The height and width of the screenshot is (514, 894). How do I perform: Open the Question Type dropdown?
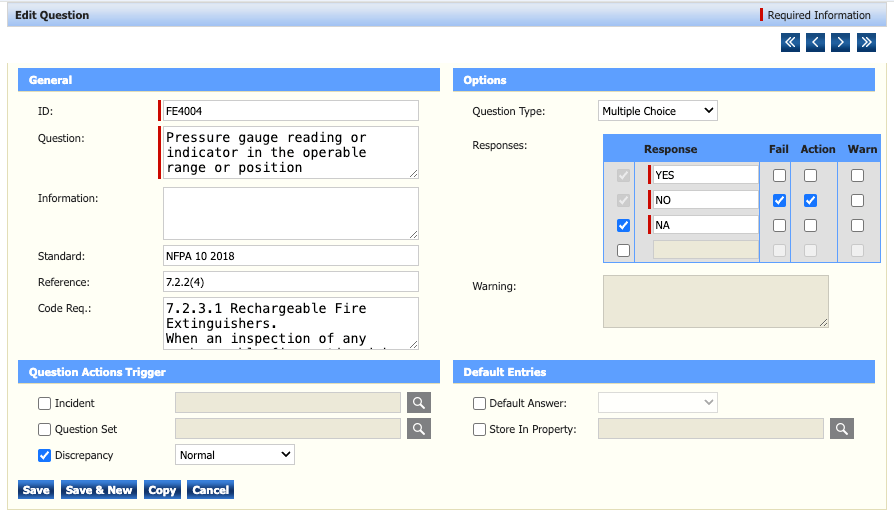pos(657,111)
